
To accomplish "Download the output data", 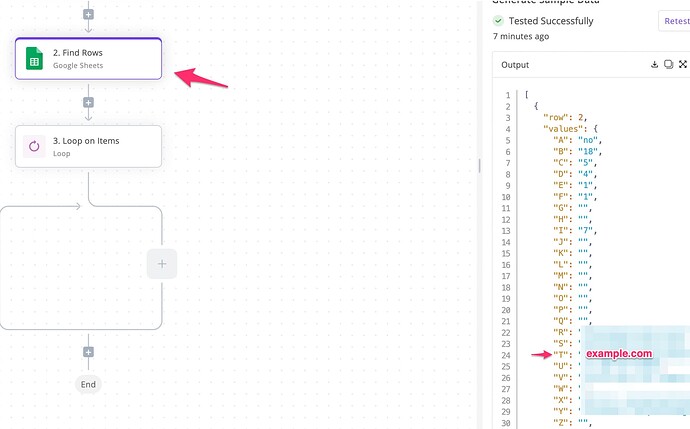I will coord(654,65).
